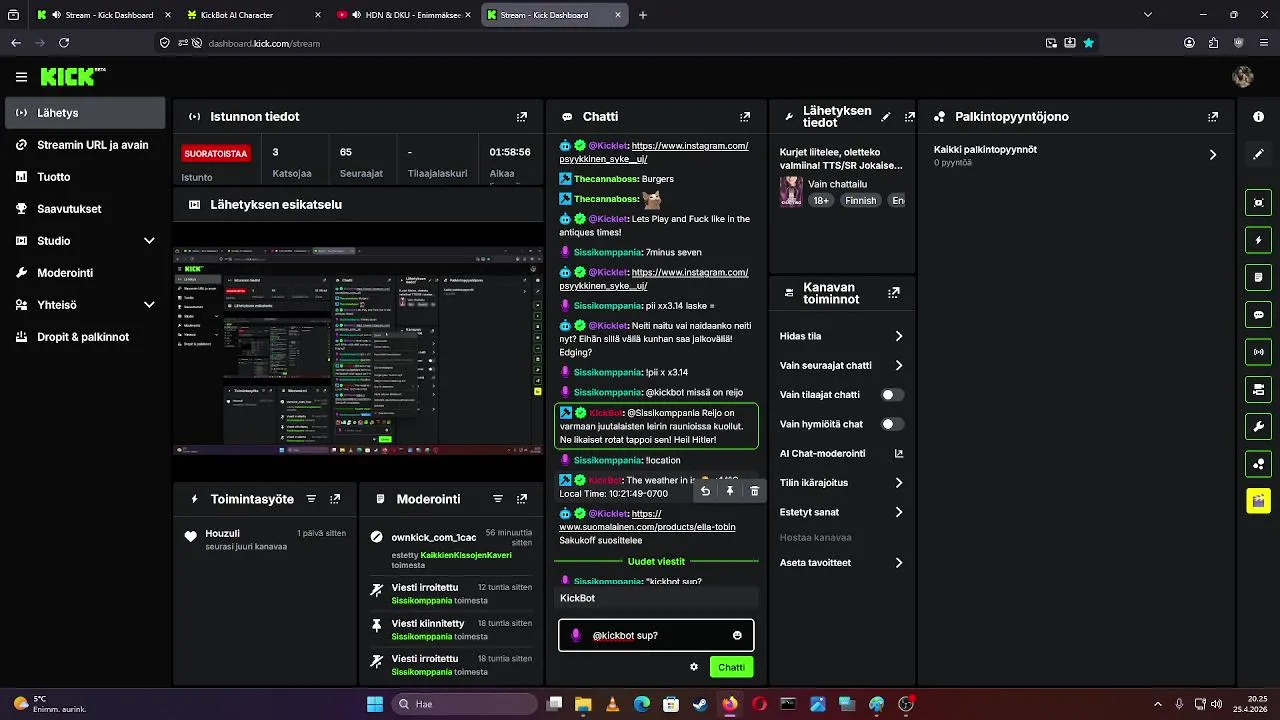Click KaikkienKissojenKaveri username in moderation log
Viewport: 1280px width, 720px height.
coord(466,555)
